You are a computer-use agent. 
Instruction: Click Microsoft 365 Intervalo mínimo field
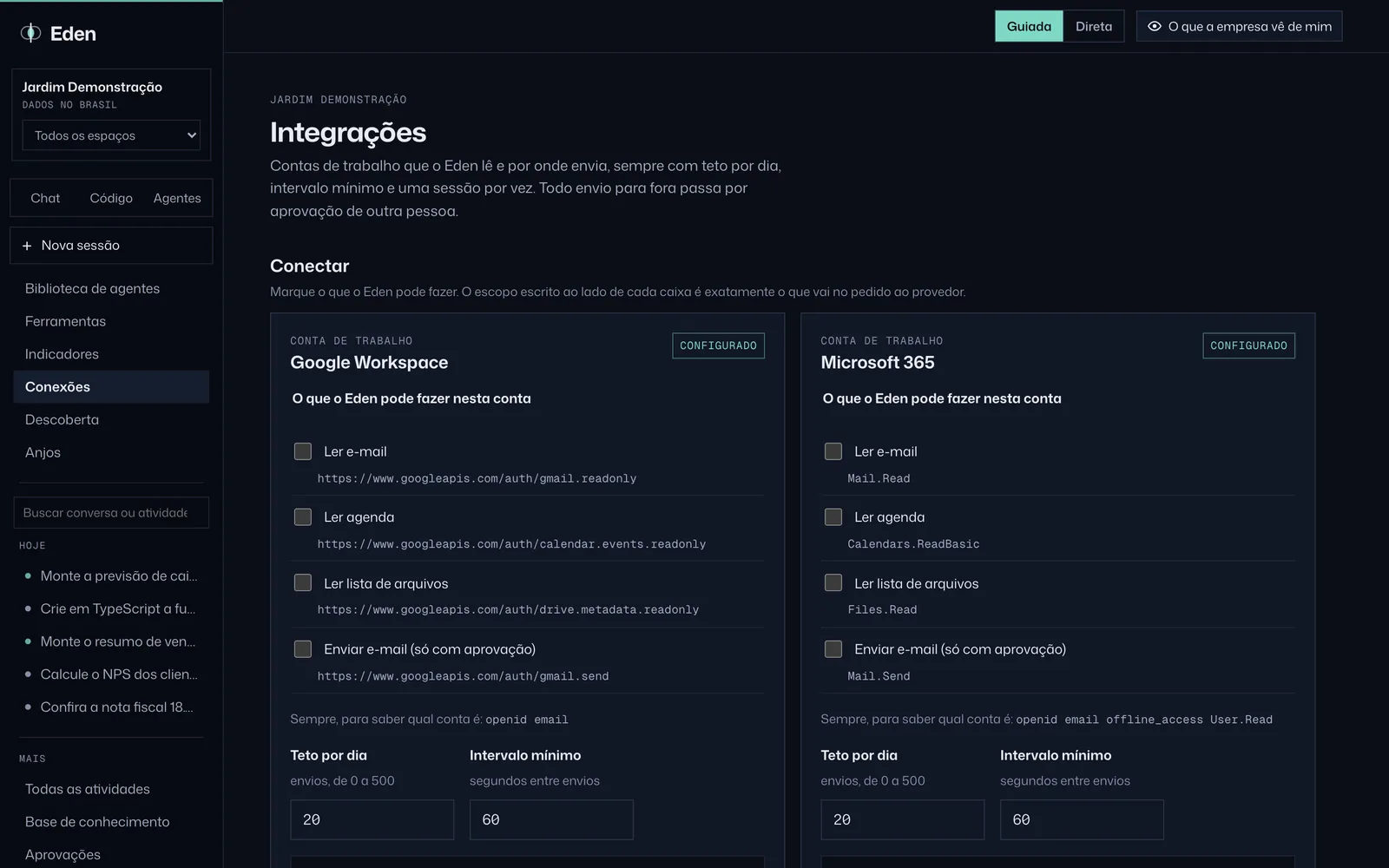[1082, 819]
